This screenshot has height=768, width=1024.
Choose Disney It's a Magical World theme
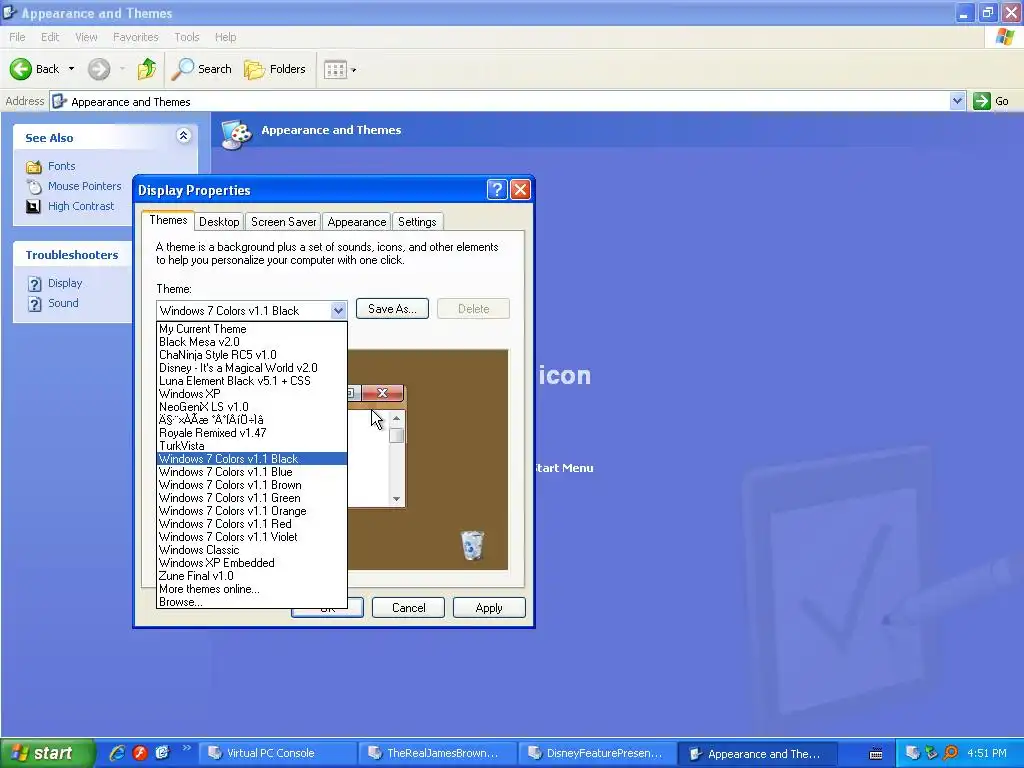tap(251, 368)
